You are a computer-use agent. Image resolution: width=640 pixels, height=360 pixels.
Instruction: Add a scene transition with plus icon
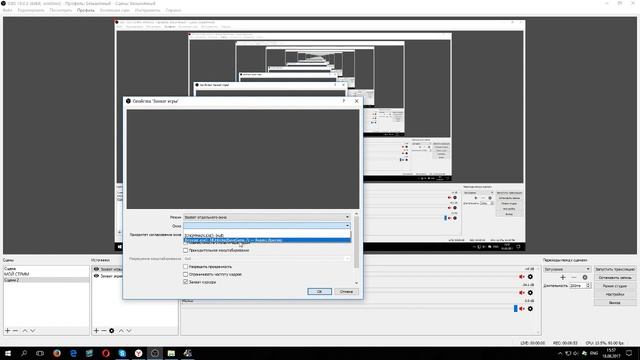pyautogui.click(x=562, y=277)
